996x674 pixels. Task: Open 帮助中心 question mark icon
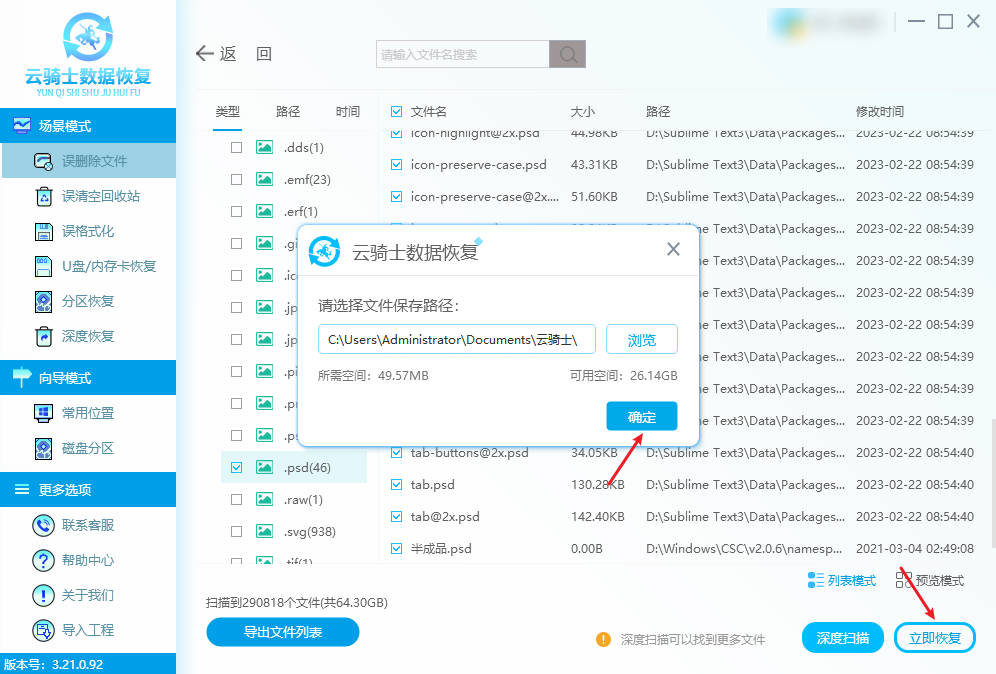(x=43, y=560)
